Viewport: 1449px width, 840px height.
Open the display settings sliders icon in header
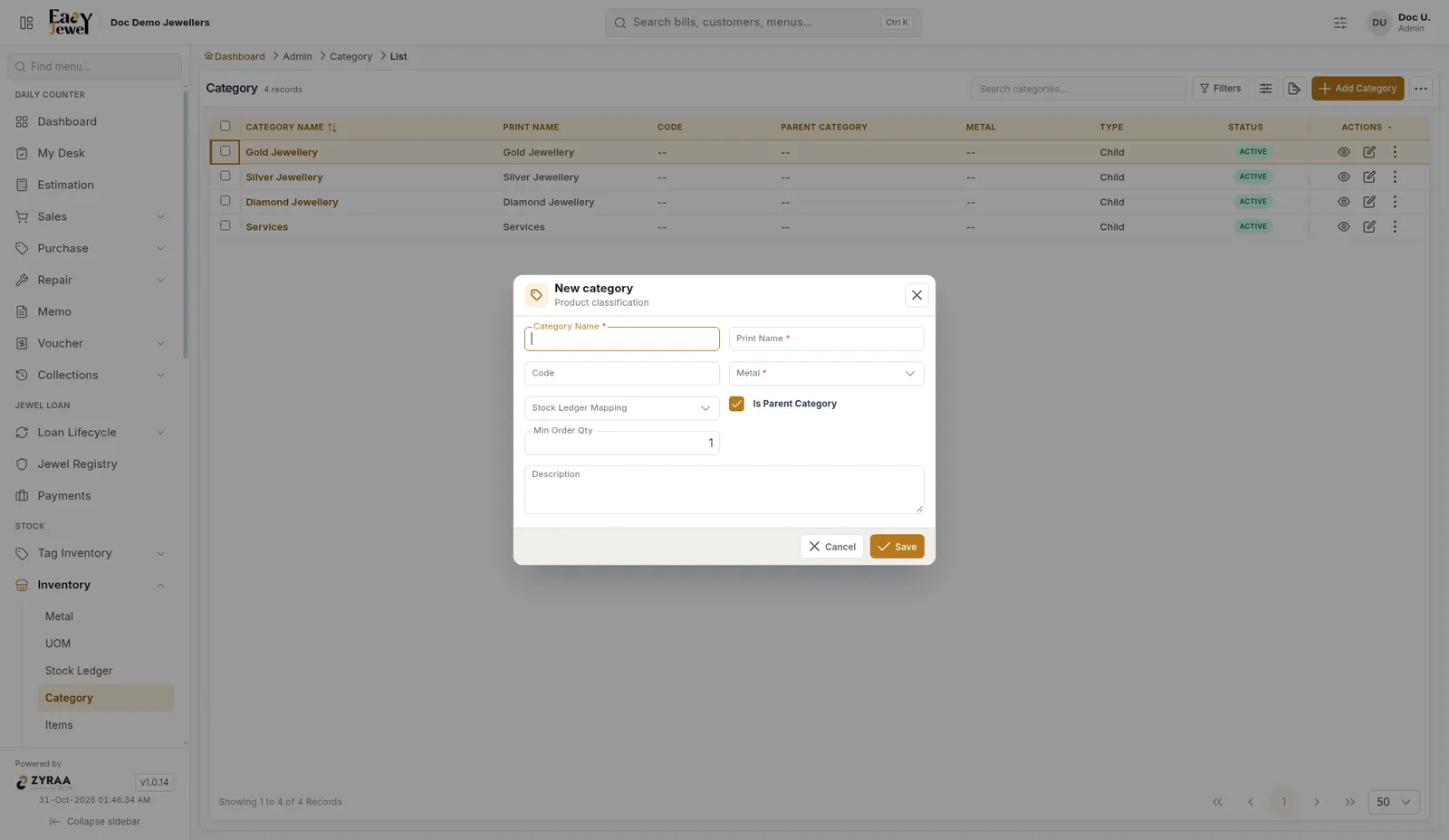click(1340, 23)
